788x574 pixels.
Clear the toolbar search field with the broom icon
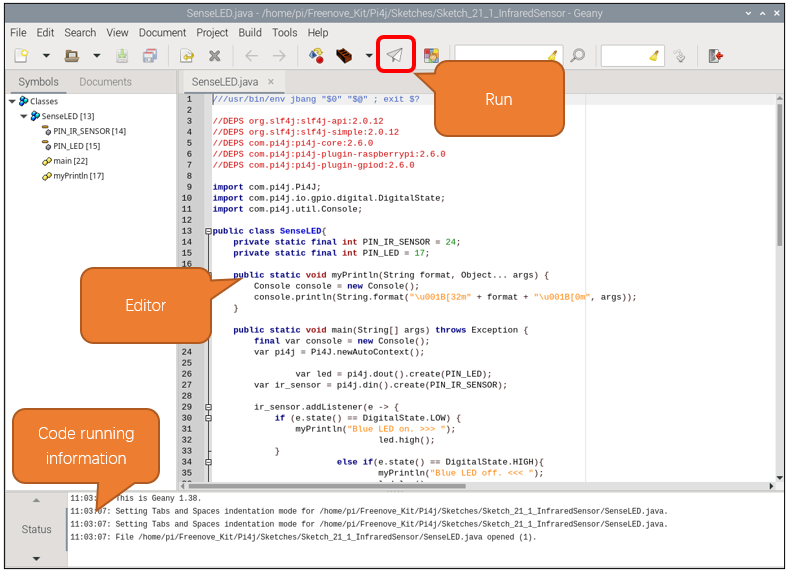click(553, 55)
